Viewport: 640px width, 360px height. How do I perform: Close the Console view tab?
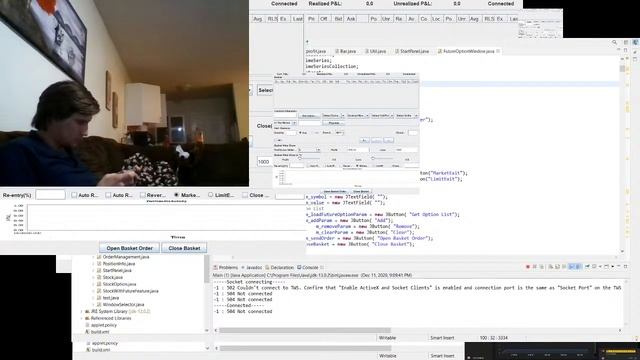322,267
